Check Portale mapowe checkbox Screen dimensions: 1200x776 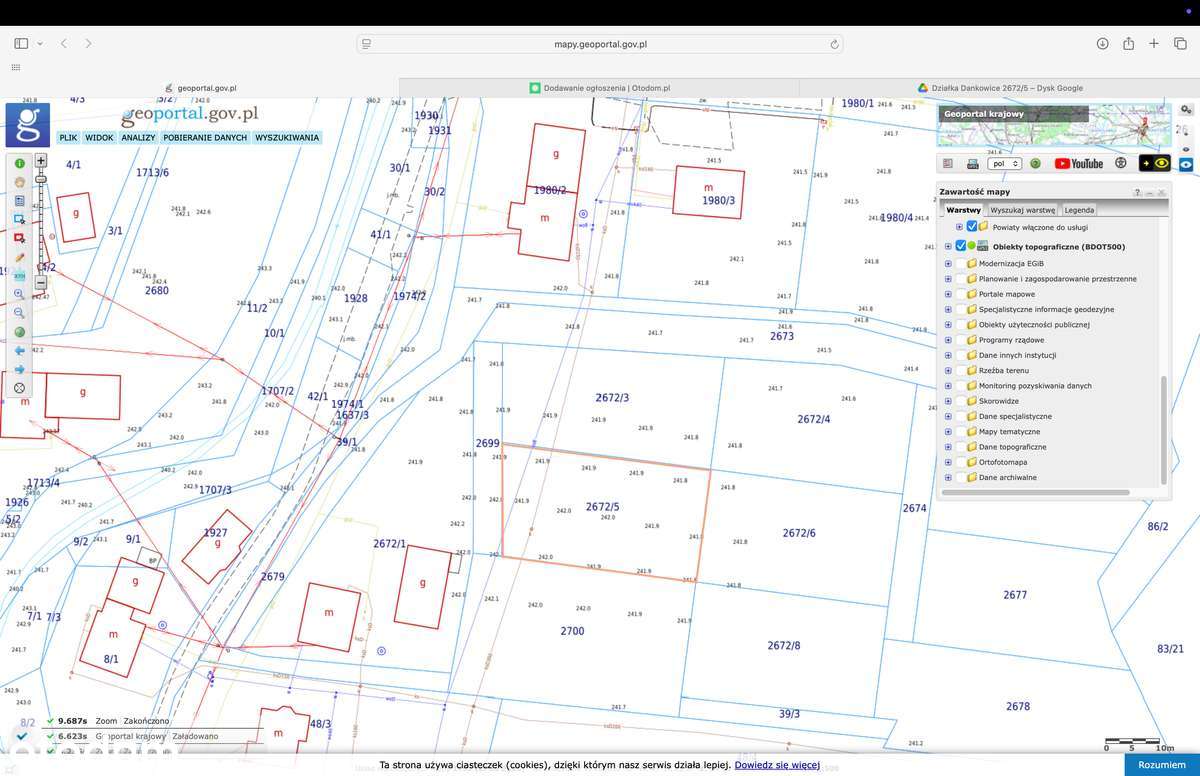pyautogui.click(x=961, y=294)
